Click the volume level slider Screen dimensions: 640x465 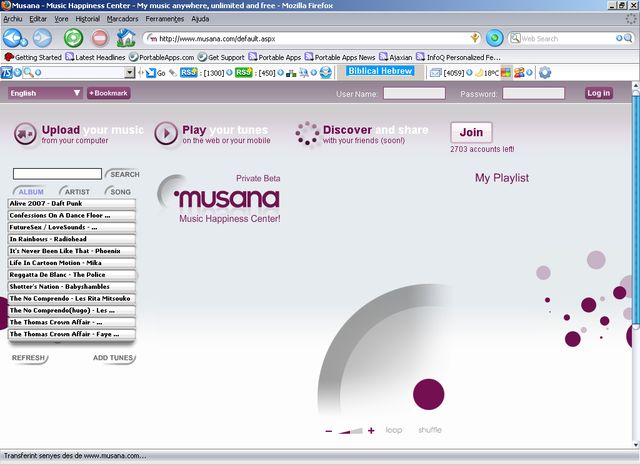pos(351,431)
